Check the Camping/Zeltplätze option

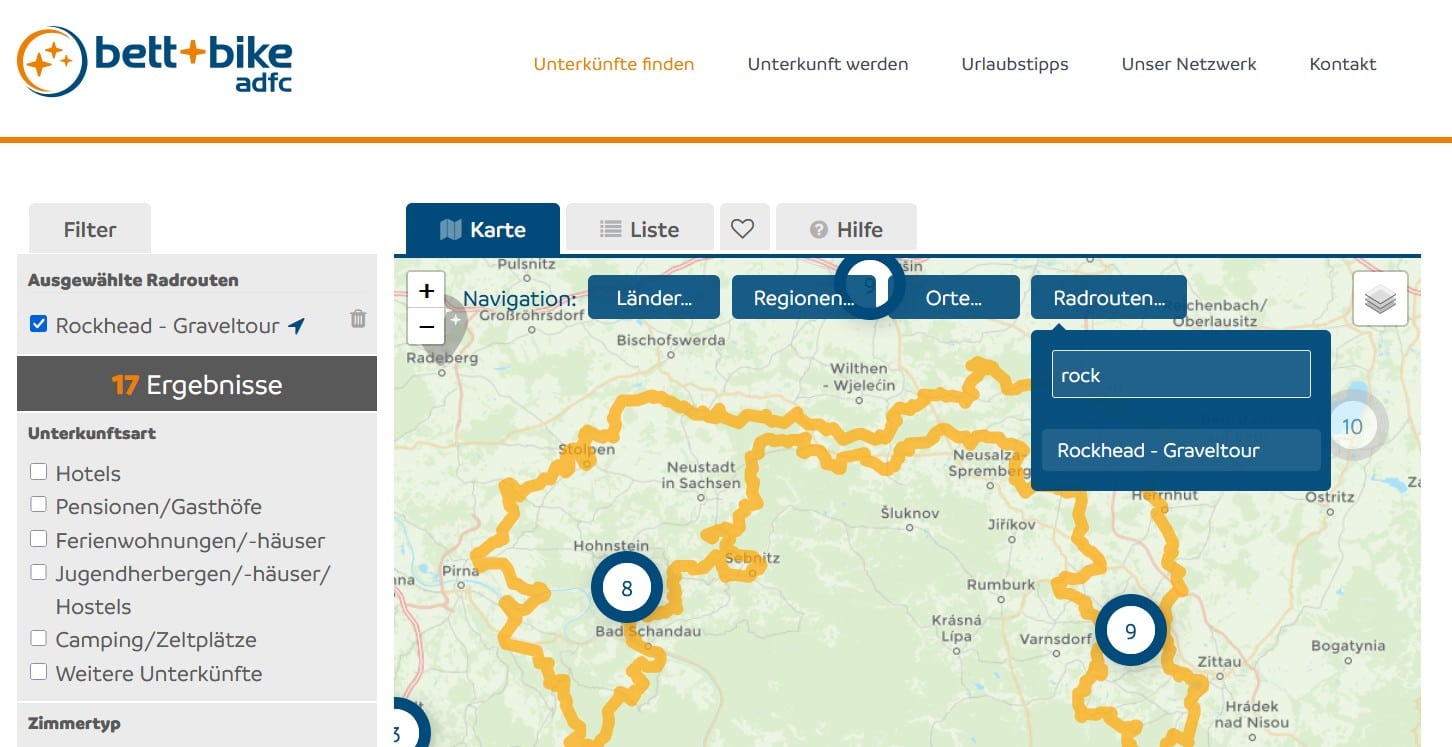[x=39, y=638]
